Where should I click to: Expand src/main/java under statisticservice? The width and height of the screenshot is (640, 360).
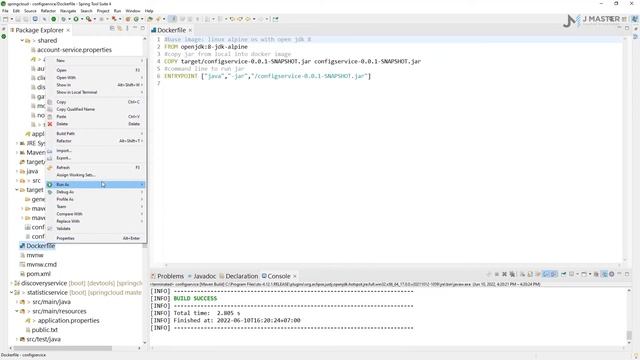pyautogui.click(x=17, y=302)
